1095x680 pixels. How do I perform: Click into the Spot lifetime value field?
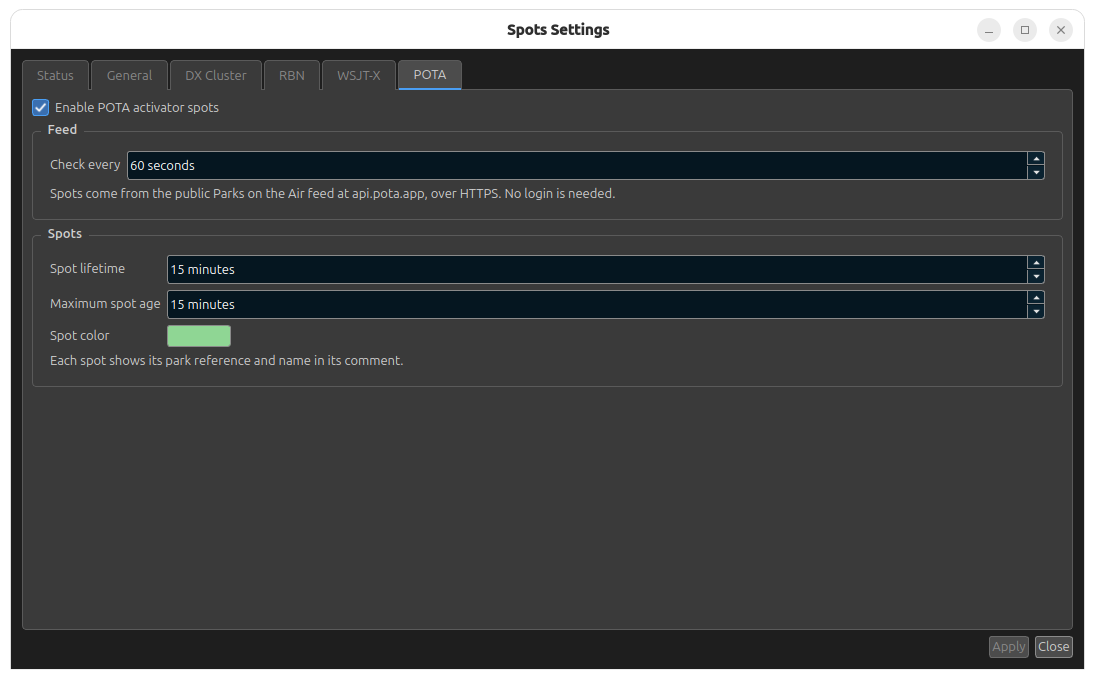point(597,269)
